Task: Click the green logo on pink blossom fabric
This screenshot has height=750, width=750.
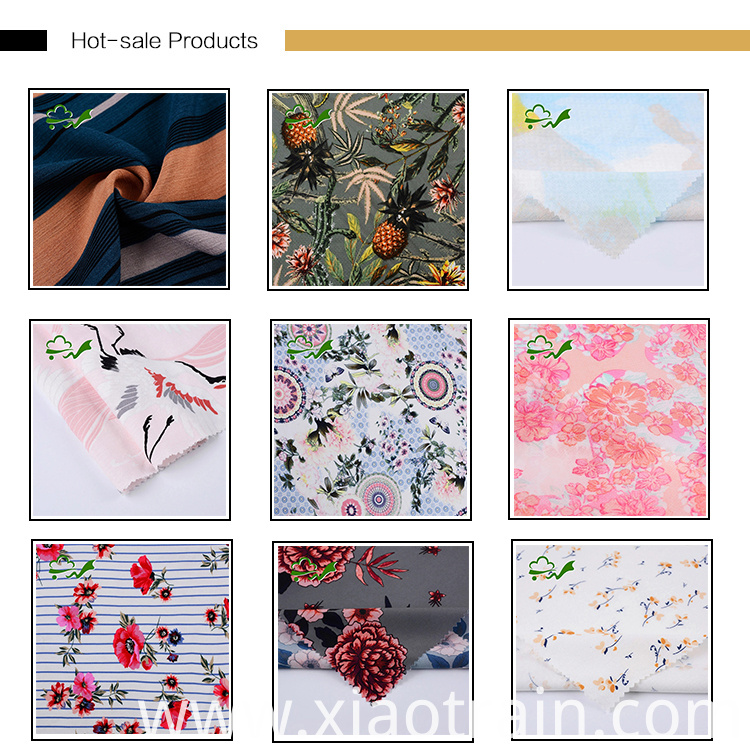Action: (x=550, y=348)
